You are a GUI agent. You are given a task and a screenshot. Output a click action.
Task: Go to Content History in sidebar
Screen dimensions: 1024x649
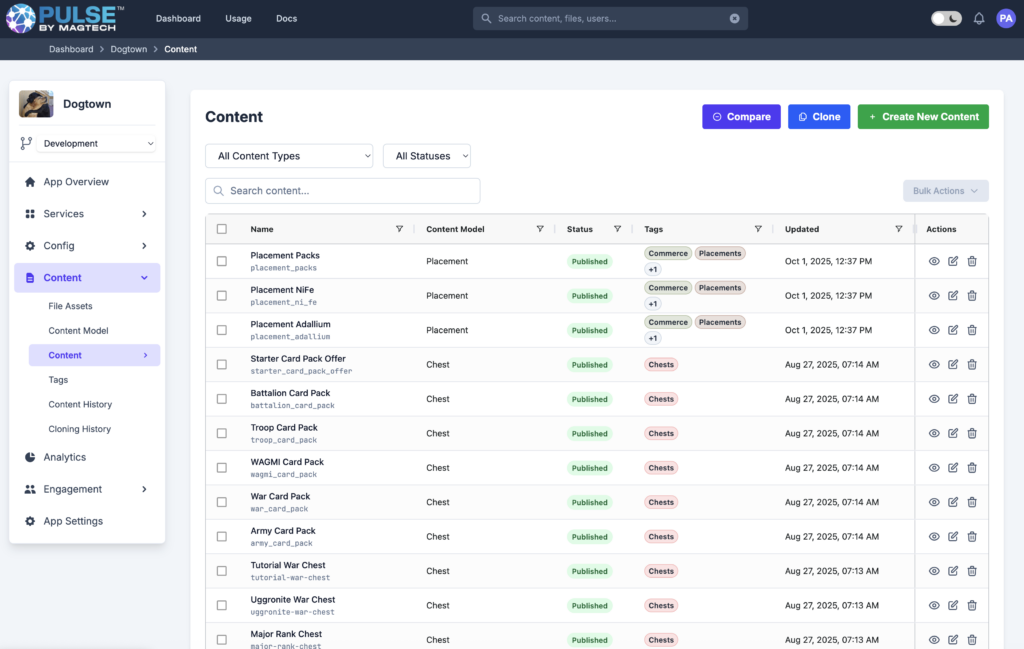80,405
